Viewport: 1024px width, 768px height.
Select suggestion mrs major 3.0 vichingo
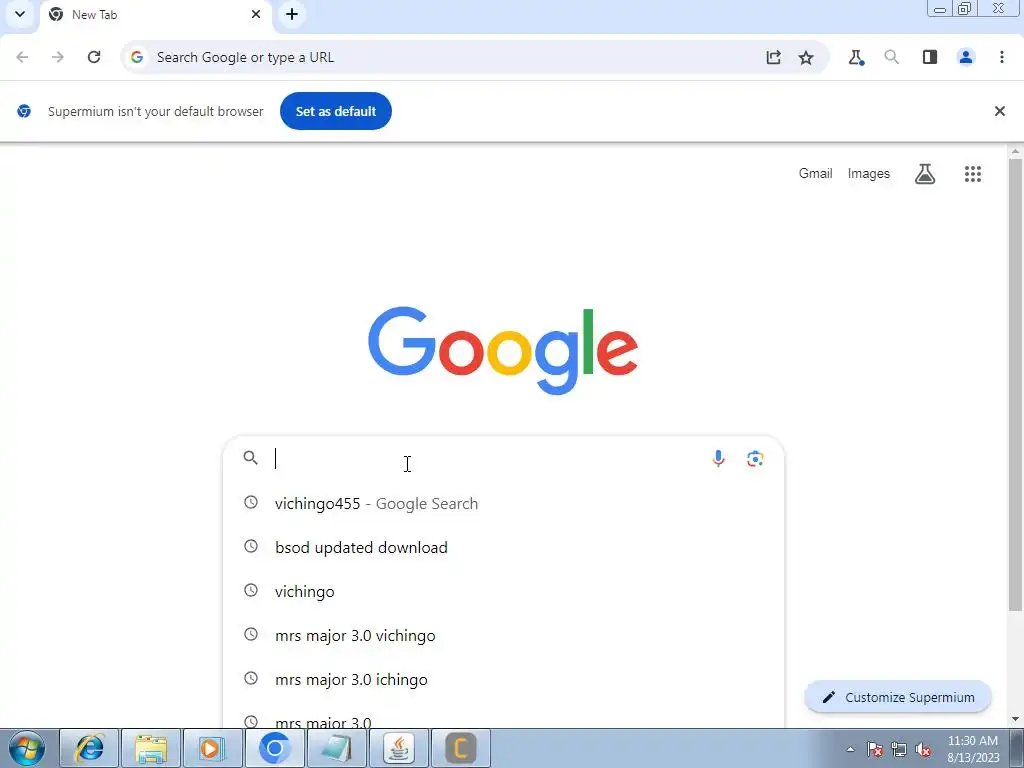point(503,635)
